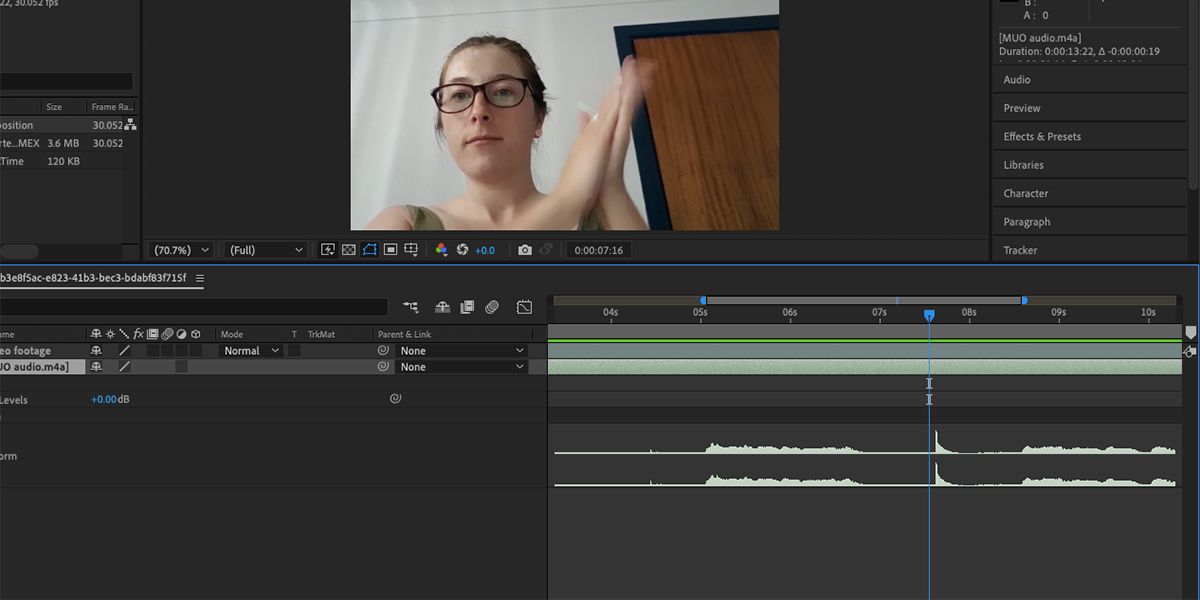The image size is (1200, 600).
Task: Switch to the Tracker panel
Action: tap(1020, 250)
